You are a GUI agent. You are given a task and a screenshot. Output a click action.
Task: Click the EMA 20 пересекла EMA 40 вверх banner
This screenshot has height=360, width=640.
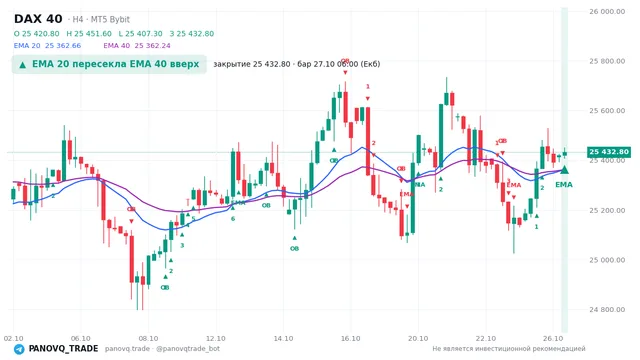pos(109,64)
